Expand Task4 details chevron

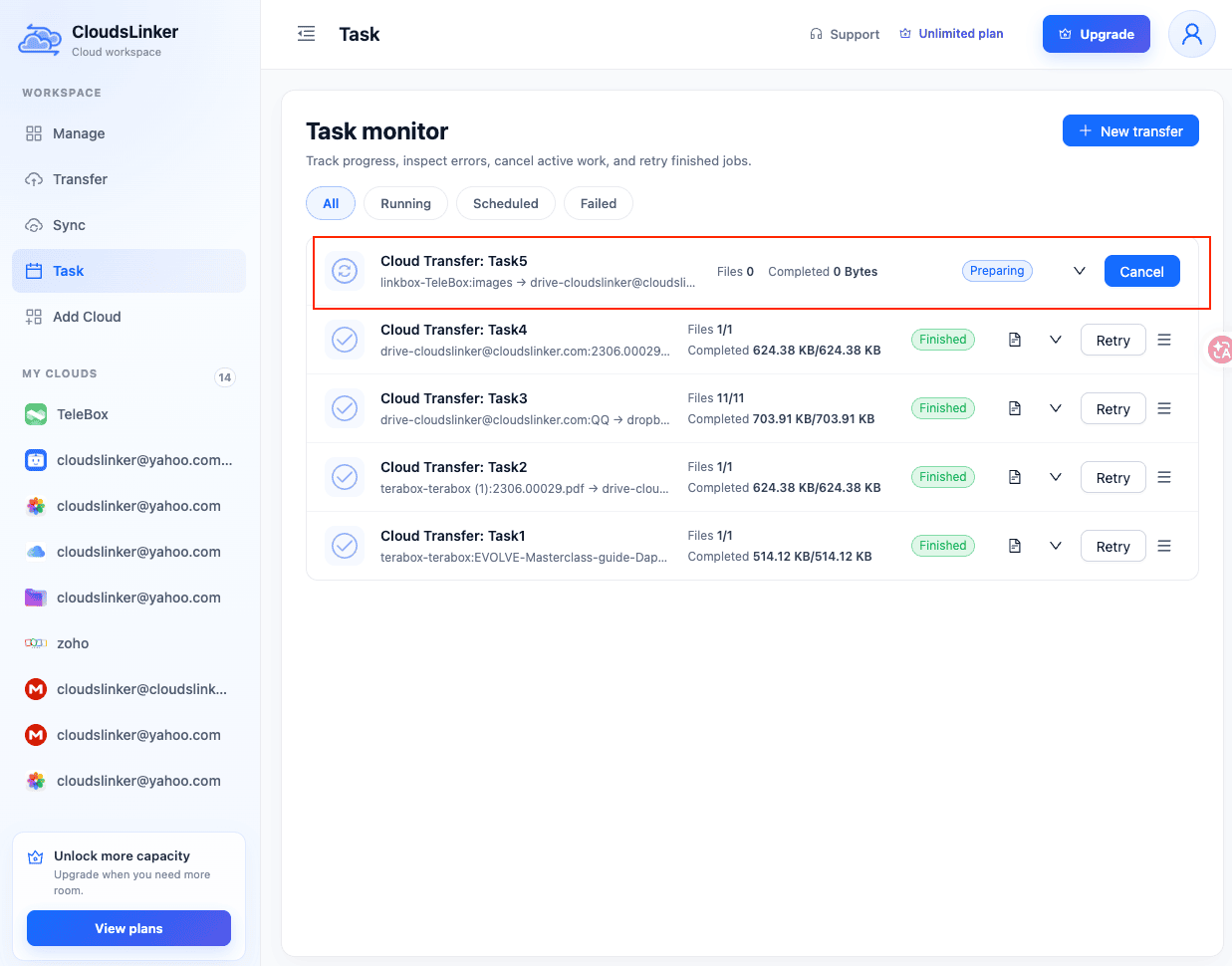point(1056,340)
